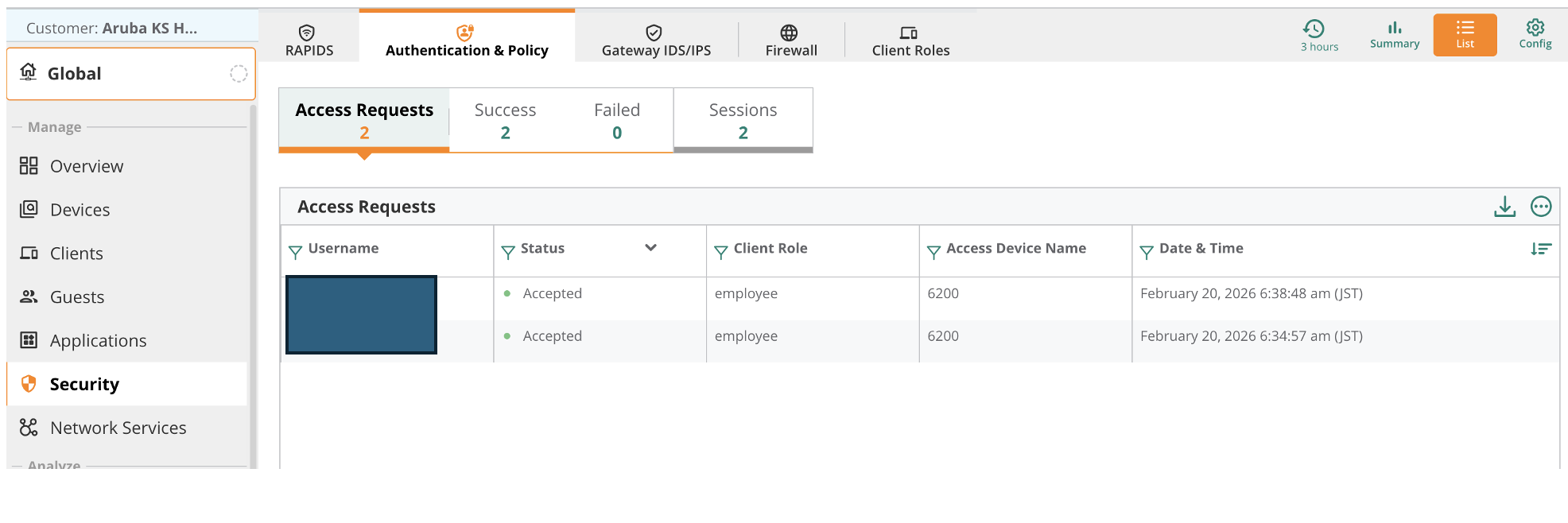Viewport: 1568px width, 523px height.
Task: View the Sessions tile
Action: coord(743,121)
